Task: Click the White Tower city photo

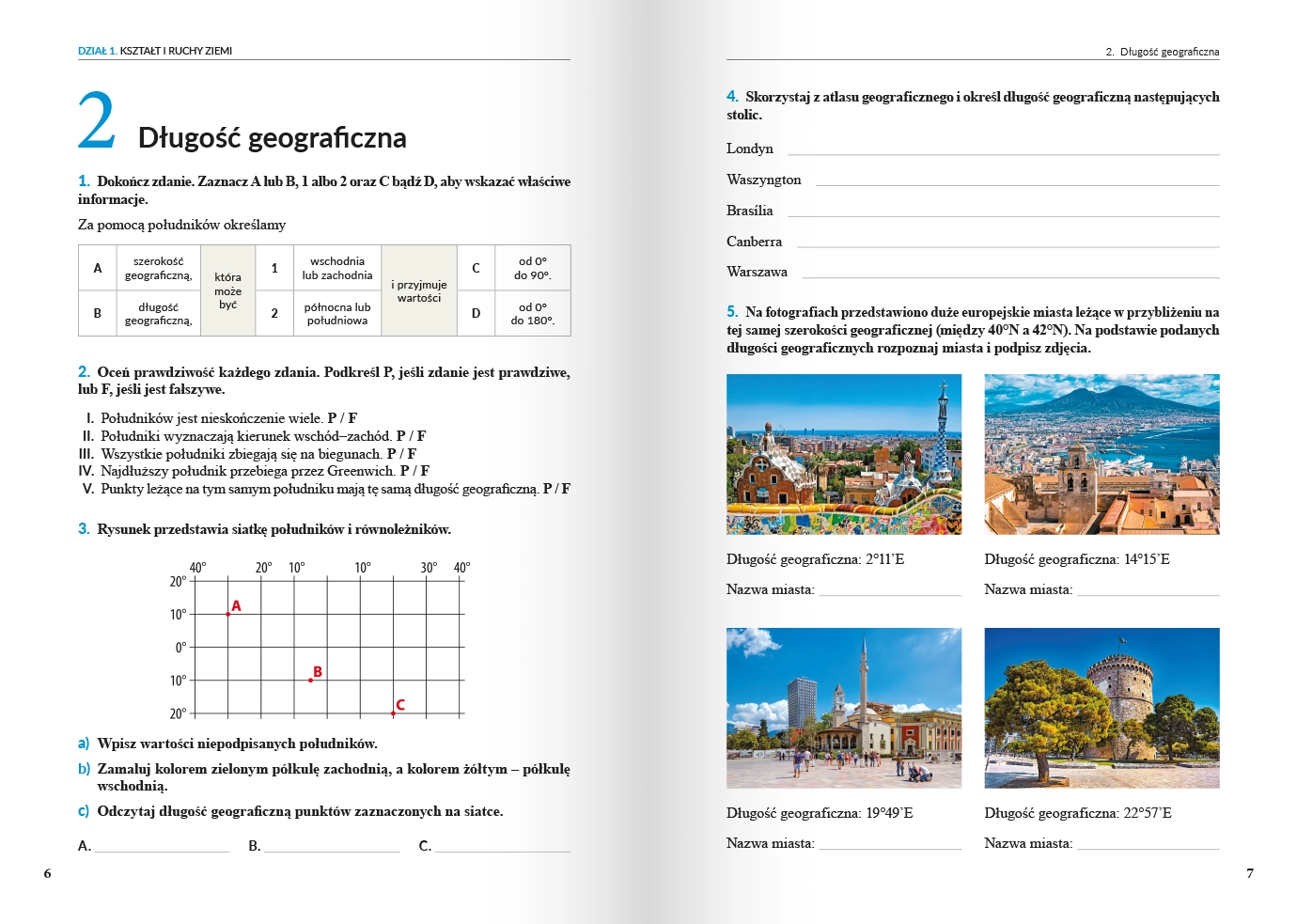Action: [1102, 708]
